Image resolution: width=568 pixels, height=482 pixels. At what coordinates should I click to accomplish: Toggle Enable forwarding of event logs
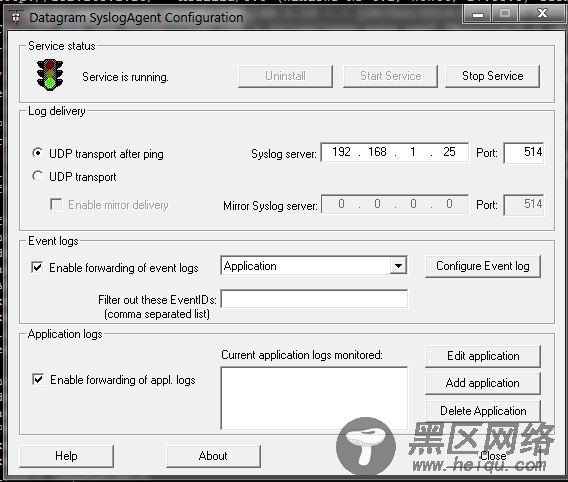tap(37, 267)
